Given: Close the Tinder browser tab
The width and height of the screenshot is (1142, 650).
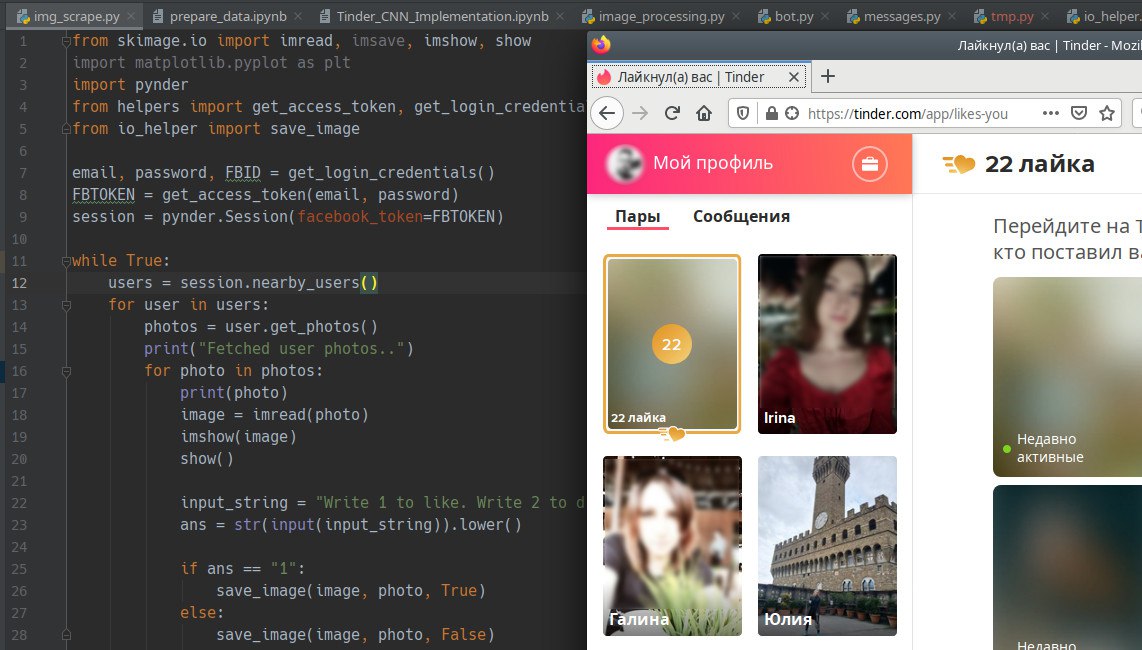Looking at the screenshot, I should (794, 77).
